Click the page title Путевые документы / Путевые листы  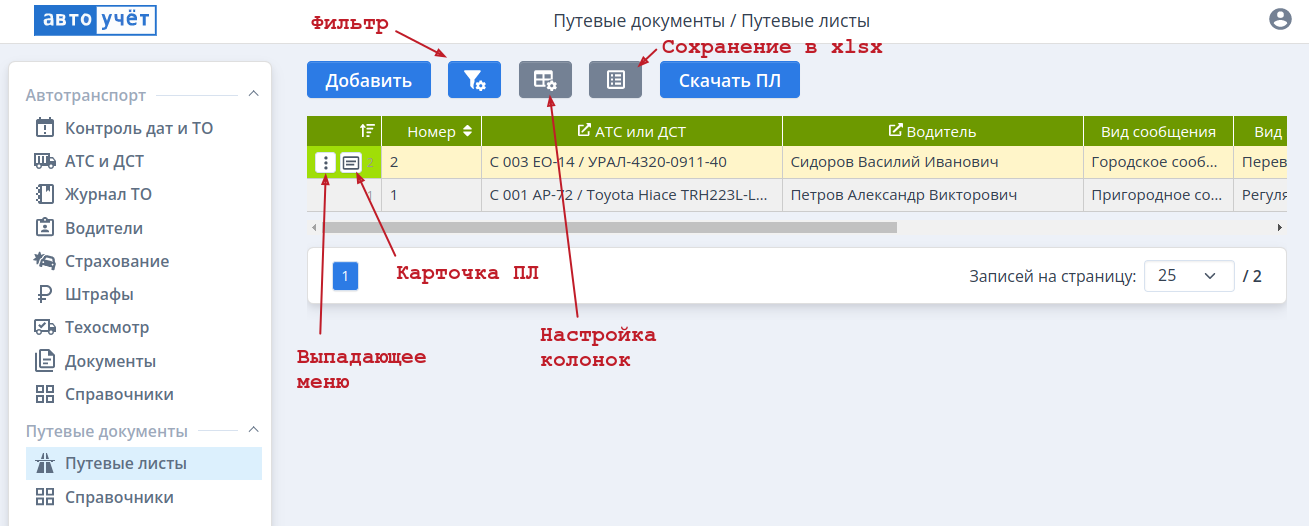[x=711, y=20]
